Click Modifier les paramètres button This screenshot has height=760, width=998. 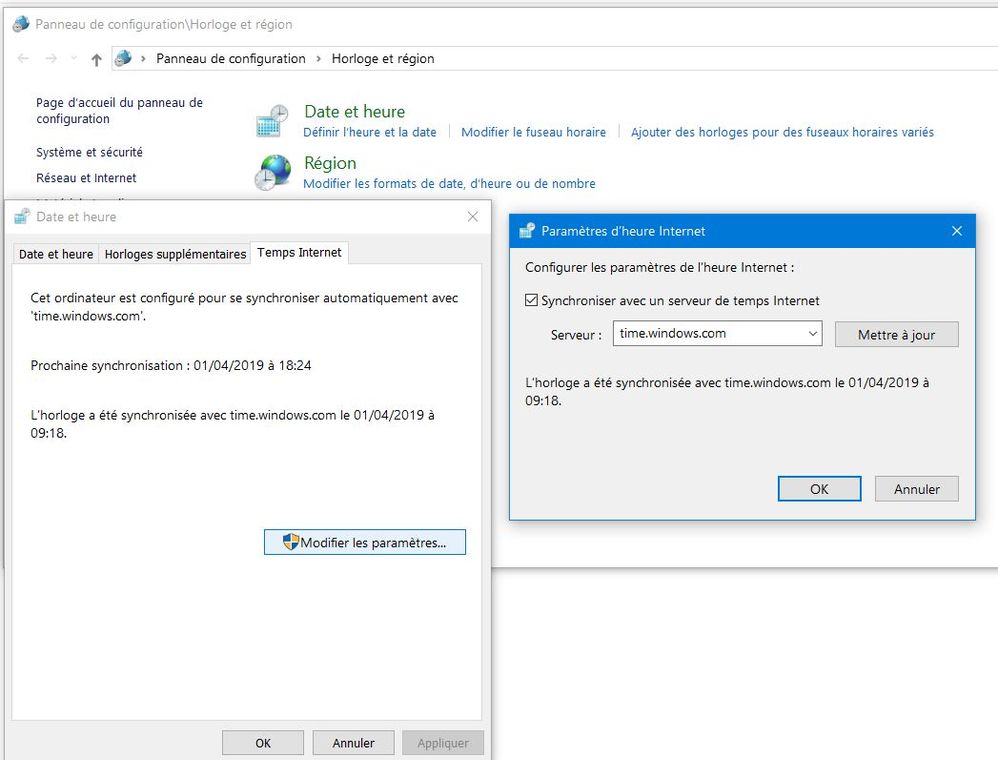pyautogui.click(x=365, y=542)
